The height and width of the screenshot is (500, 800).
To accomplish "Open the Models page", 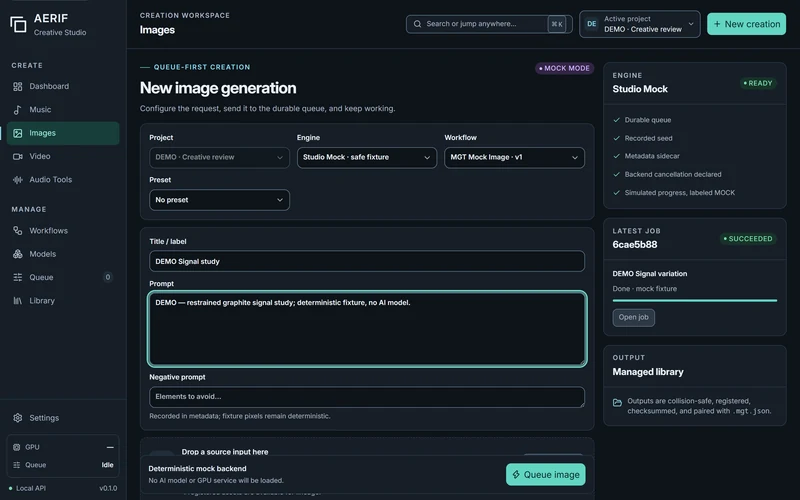I will 63,254.
